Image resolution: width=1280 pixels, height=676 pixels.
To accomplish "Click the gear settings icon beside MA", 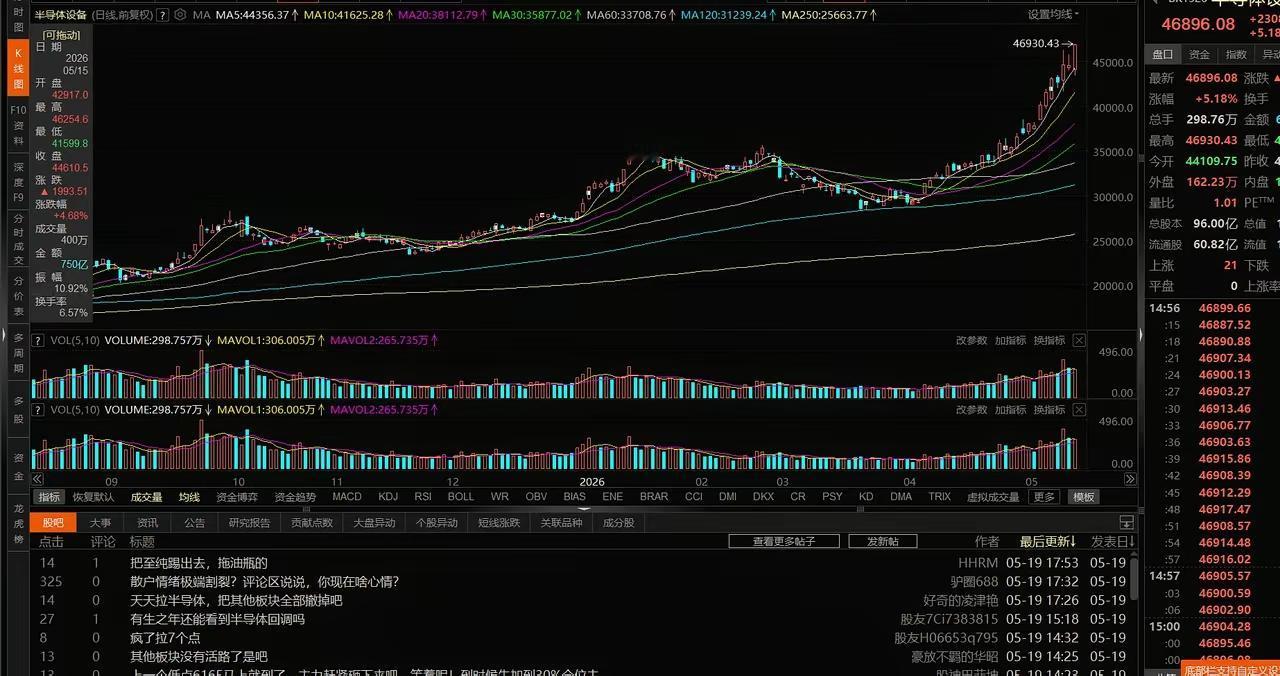I will 179,15.
